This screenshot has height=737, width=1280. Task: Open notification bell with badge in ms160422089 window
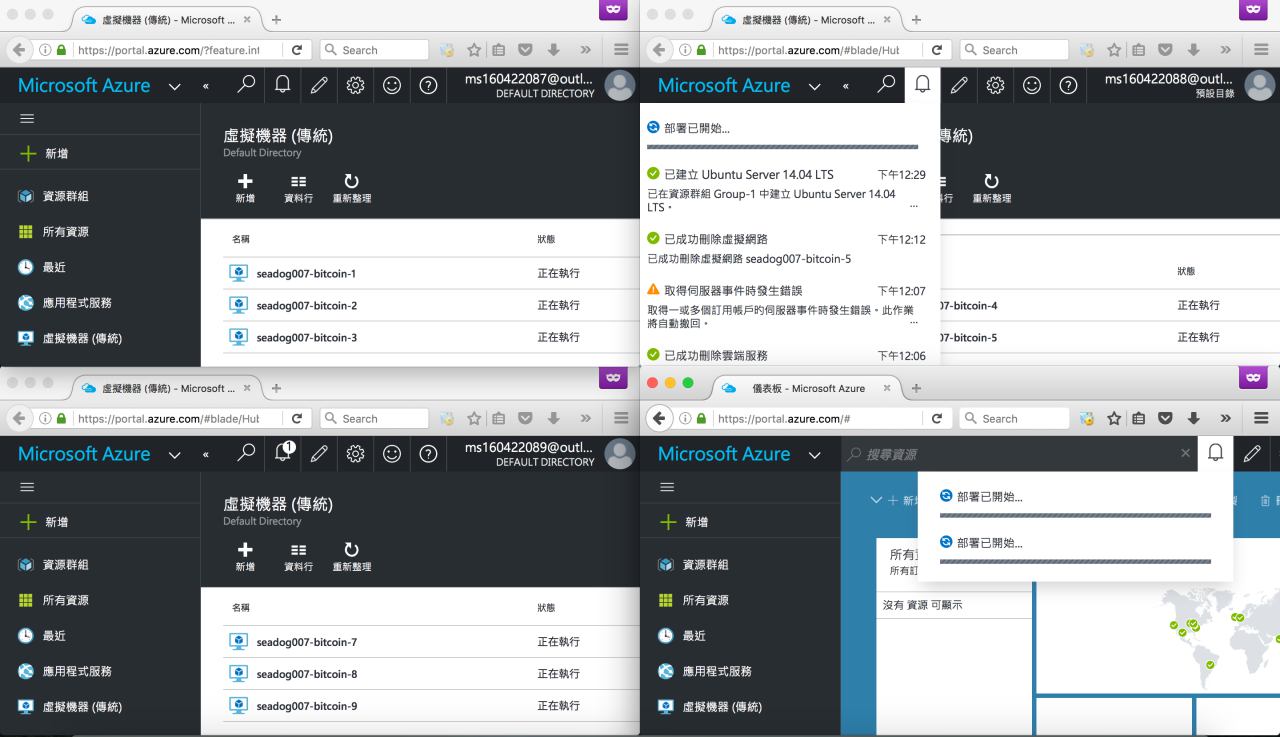(x=284, y=453)
